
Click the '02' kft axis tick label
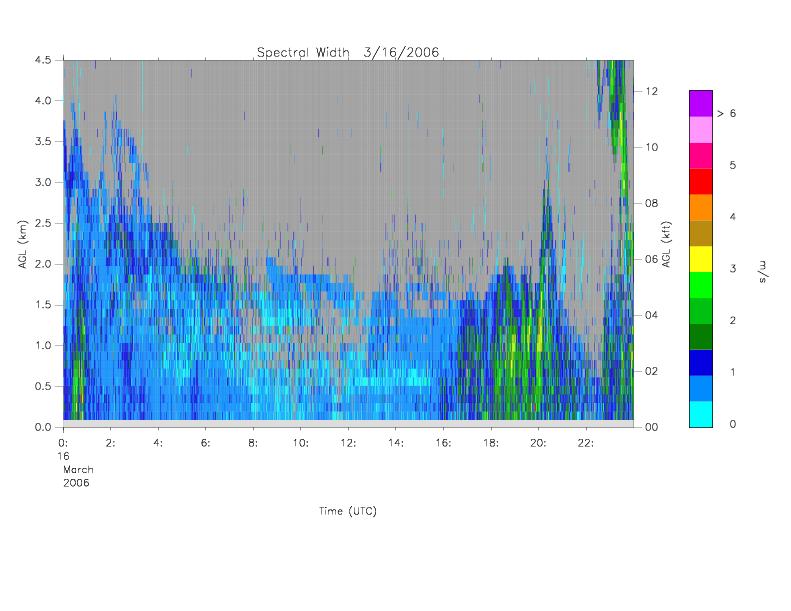click(x=652, y=371)
